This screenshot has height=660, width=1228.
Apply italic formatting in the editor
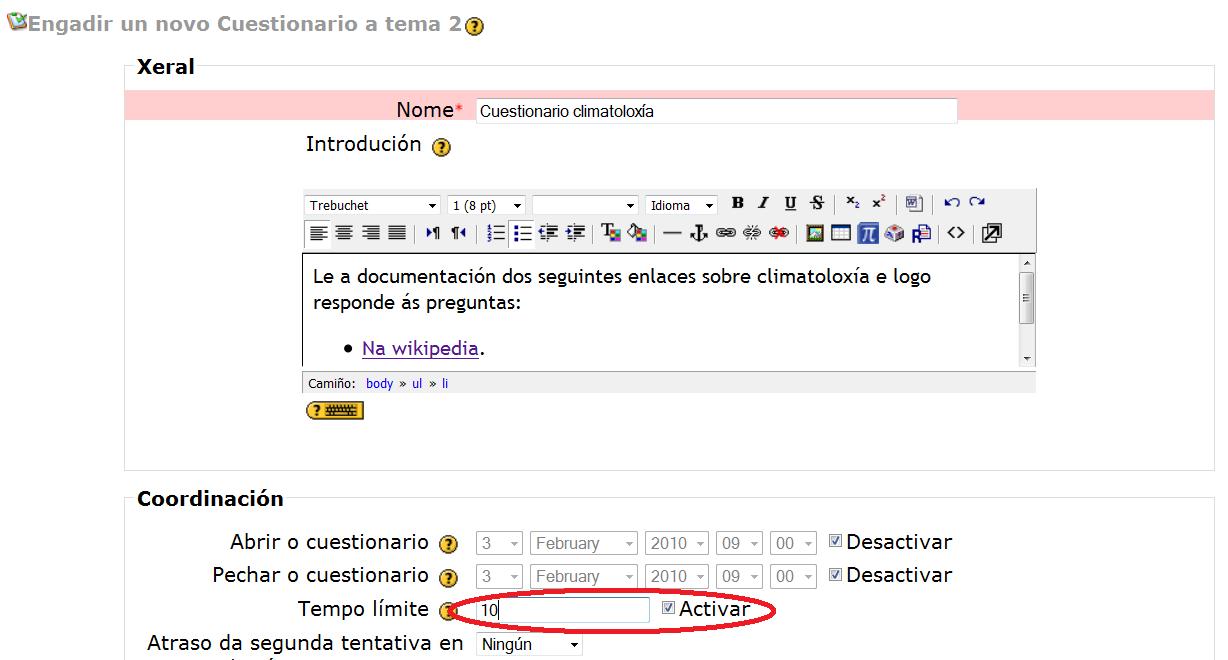pyautogui.click(x=763, y=204)
